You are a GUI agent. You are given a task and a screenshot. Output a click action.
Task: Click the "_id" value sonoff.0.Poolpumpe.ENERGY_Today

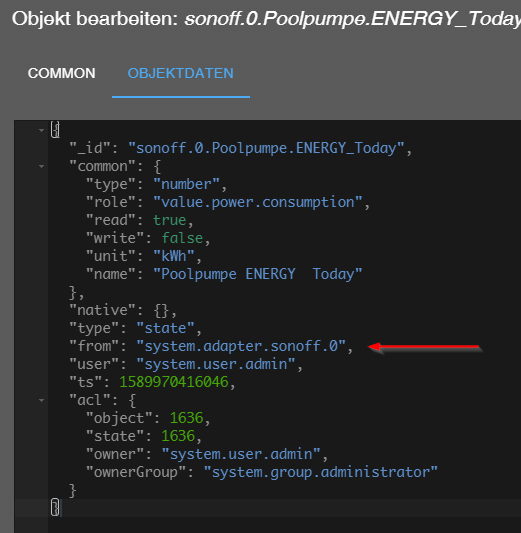tap(266, 149)
